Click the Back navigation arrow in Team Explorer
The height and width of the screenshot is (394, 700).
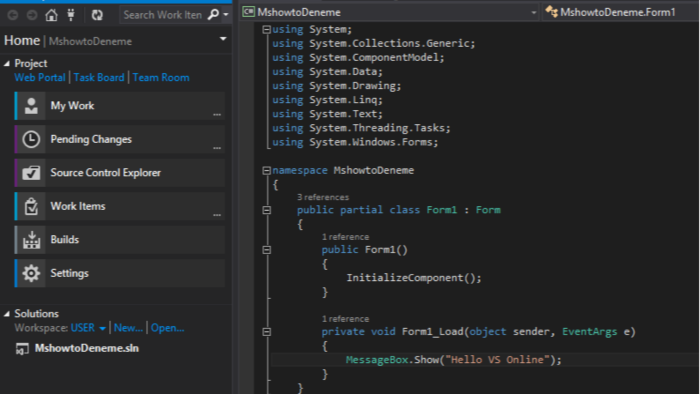click(x=12, y=15)
